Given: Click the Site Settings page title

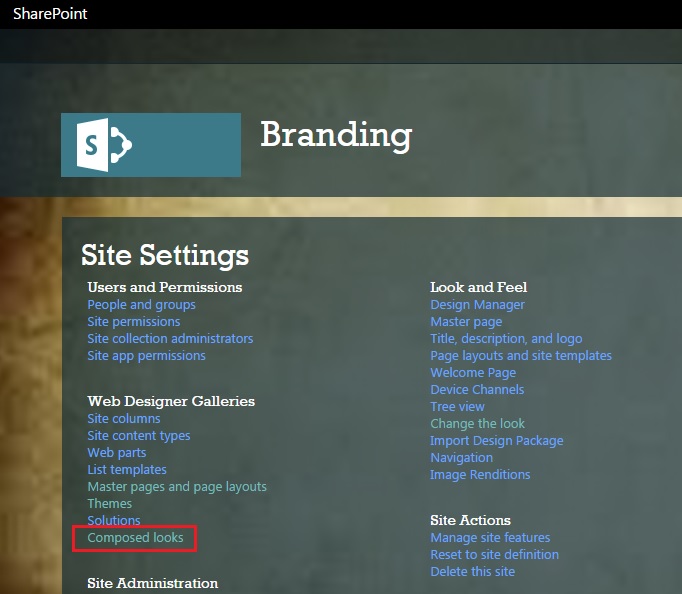Looking at the screenshot, I should (x=165, y=255).
